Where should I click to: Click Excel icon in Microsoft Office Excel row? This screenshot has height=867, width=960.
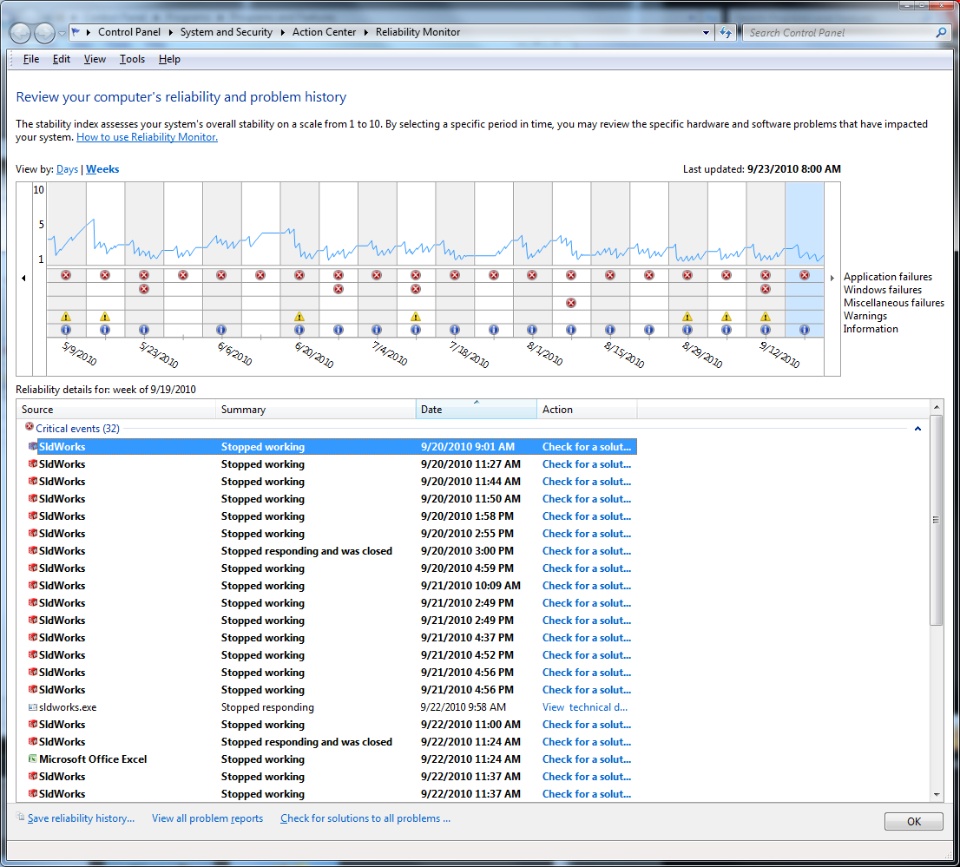click(x=32, y=759)
